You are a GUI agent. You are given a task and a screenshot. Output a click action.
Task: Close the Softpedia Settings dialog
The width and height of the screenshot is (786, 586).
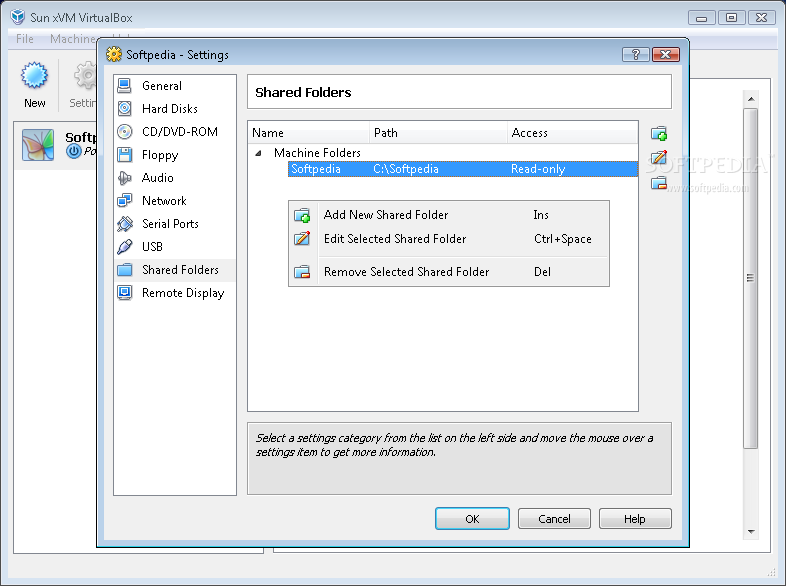point(666,54)
